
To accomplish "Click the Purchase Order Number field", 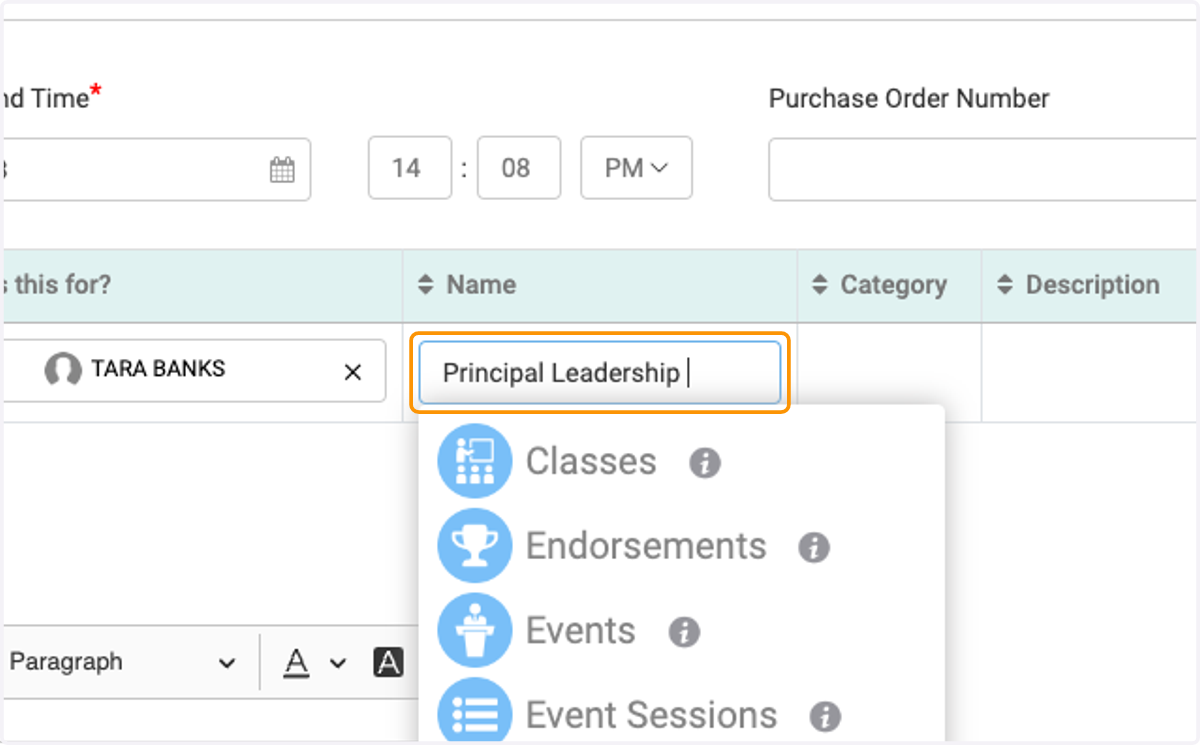I will click(984, 170).
